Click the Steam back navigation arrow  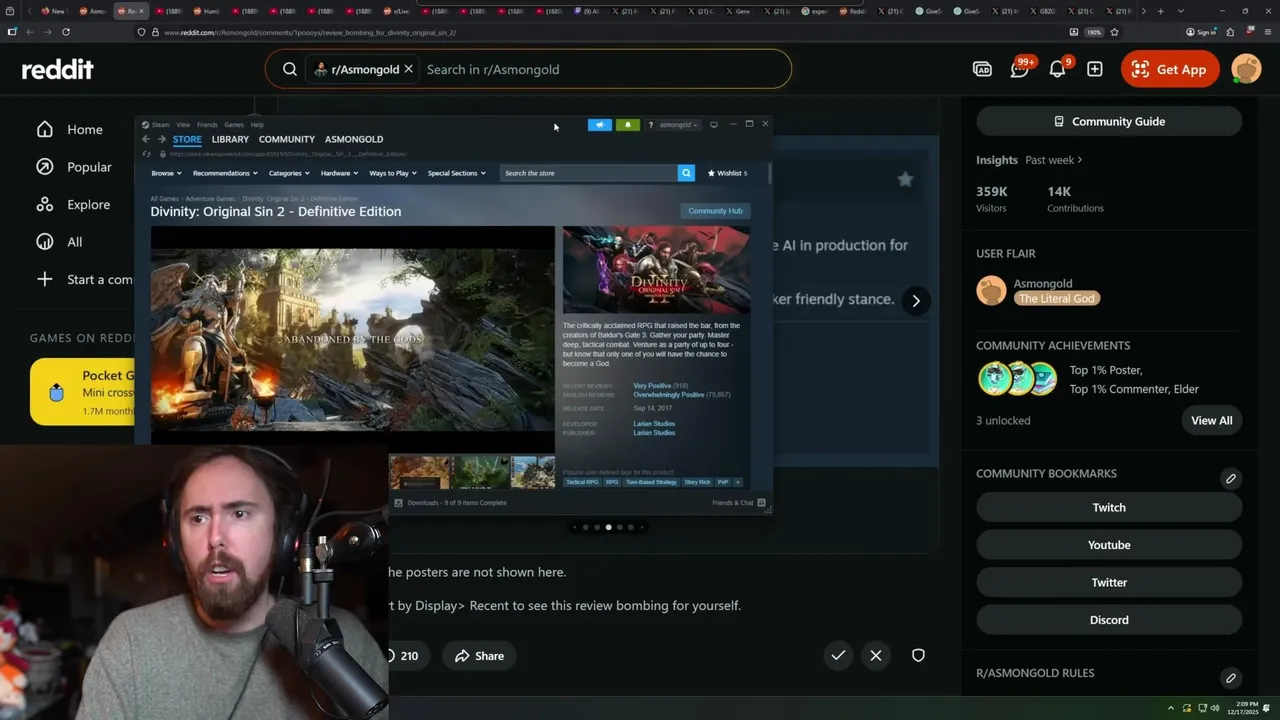(146, 139)
